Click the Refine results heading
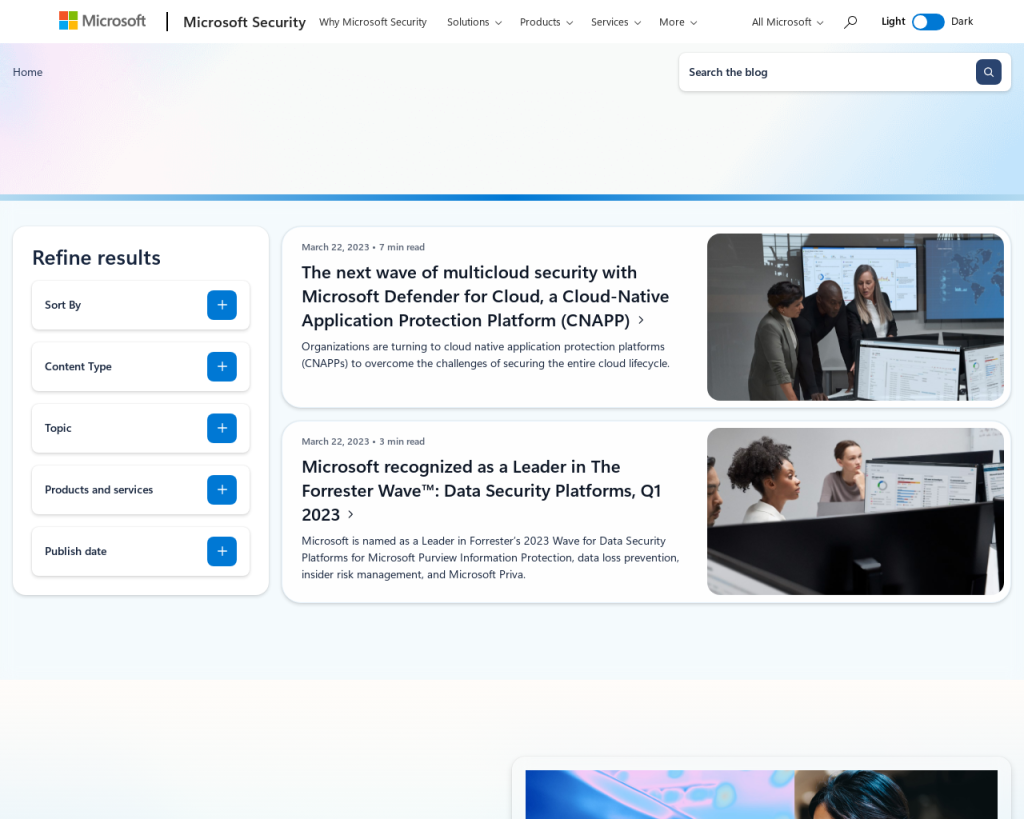 (x=97, y=258)
